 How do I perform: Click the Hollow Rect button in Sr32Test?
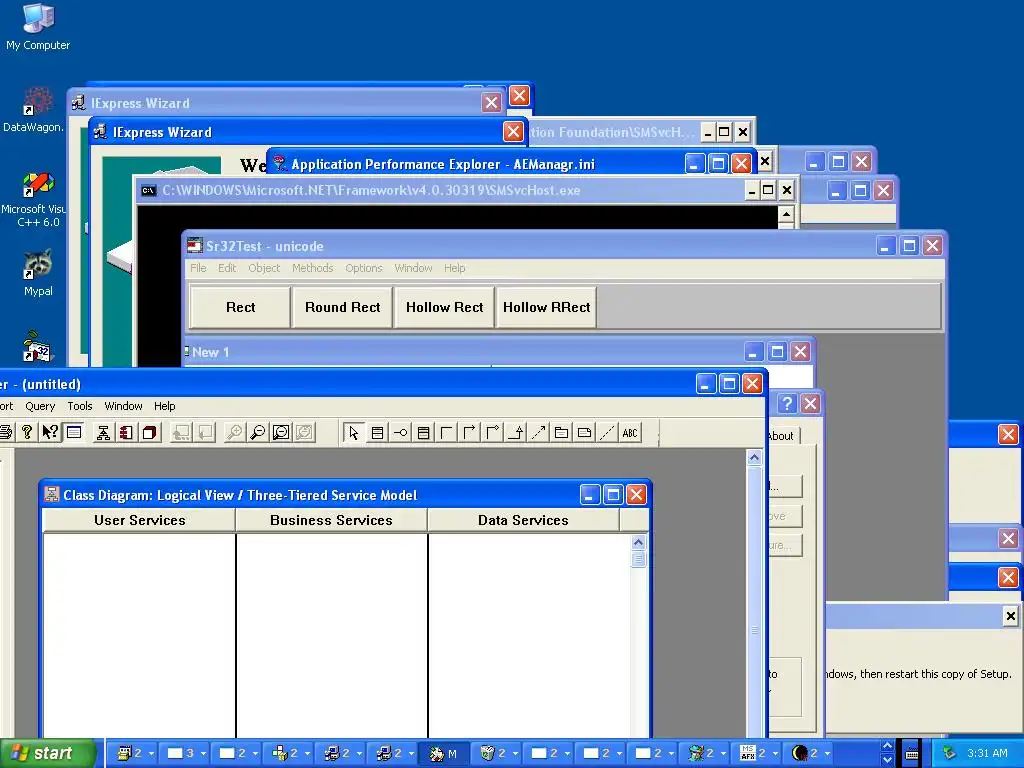pos(444,307)
